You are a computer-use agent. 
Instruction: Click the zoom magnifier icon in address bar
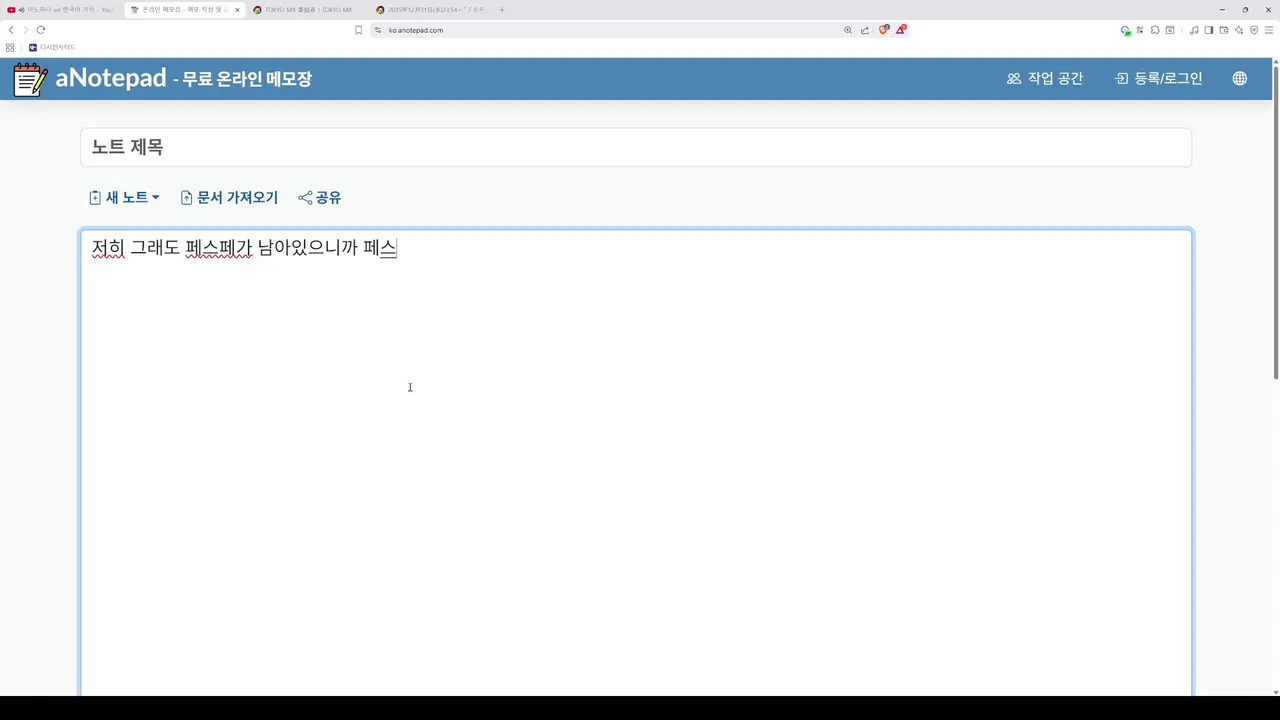pos(848,30)
